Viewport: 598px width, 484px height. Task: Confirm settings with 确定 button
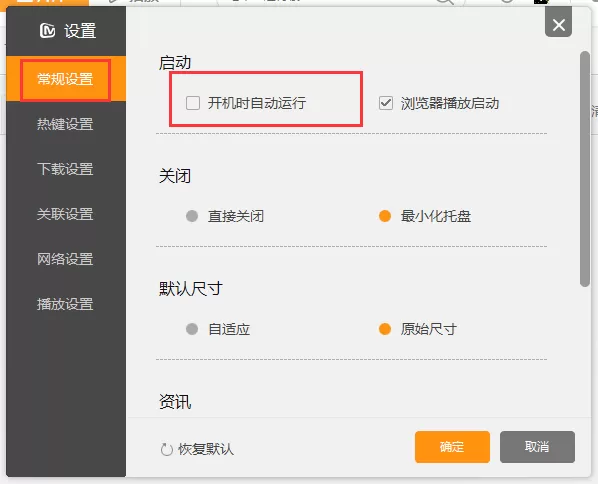[x=452, y=447]
